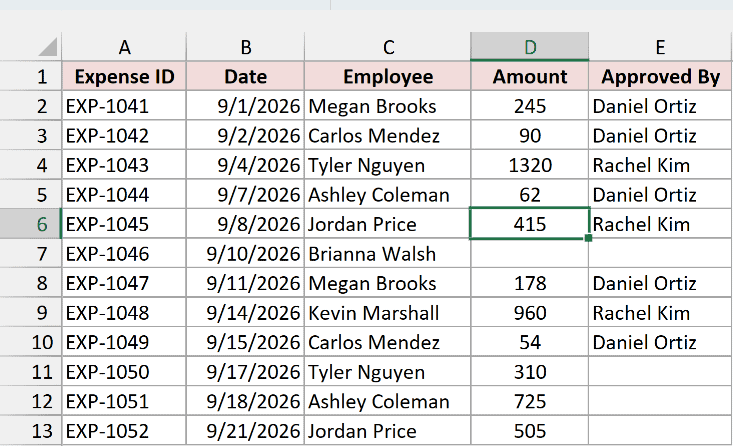
Task: Select cell containing EXP-1051
Action: pyautogui.click(x=124, y=401)
